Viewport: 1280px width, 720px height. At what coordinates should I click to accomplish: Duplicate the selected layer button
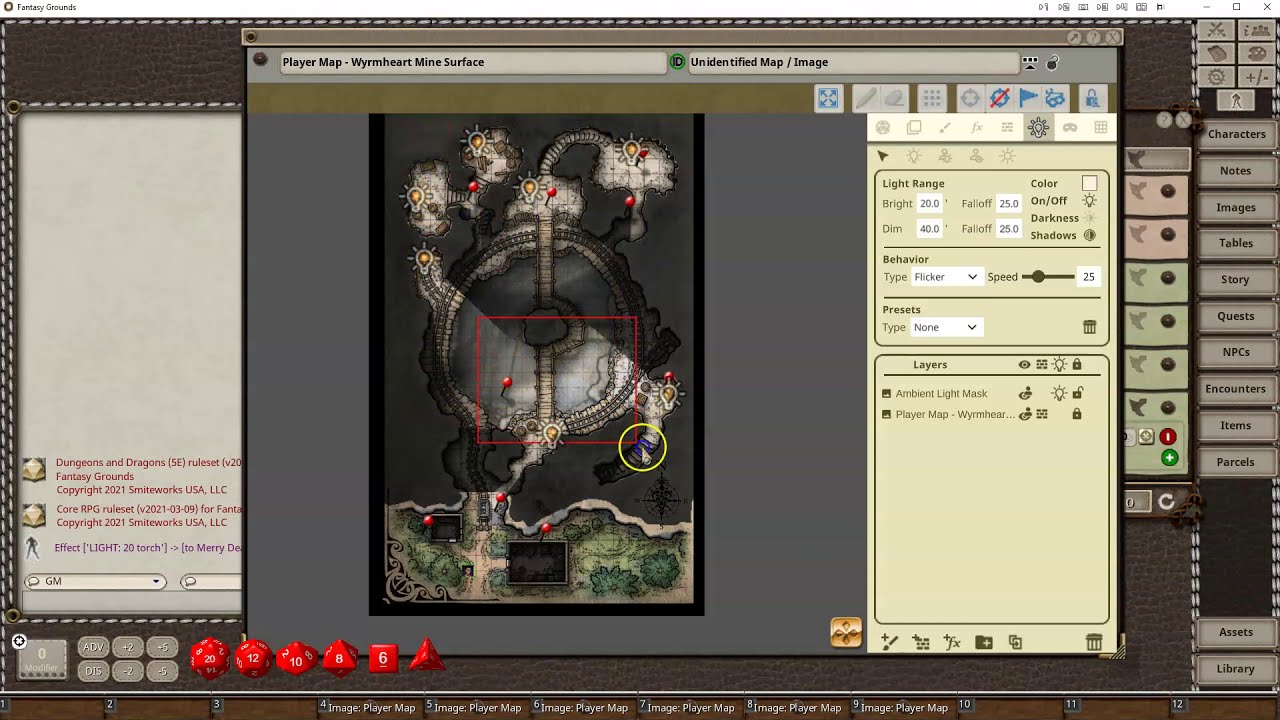[1015, 642]
